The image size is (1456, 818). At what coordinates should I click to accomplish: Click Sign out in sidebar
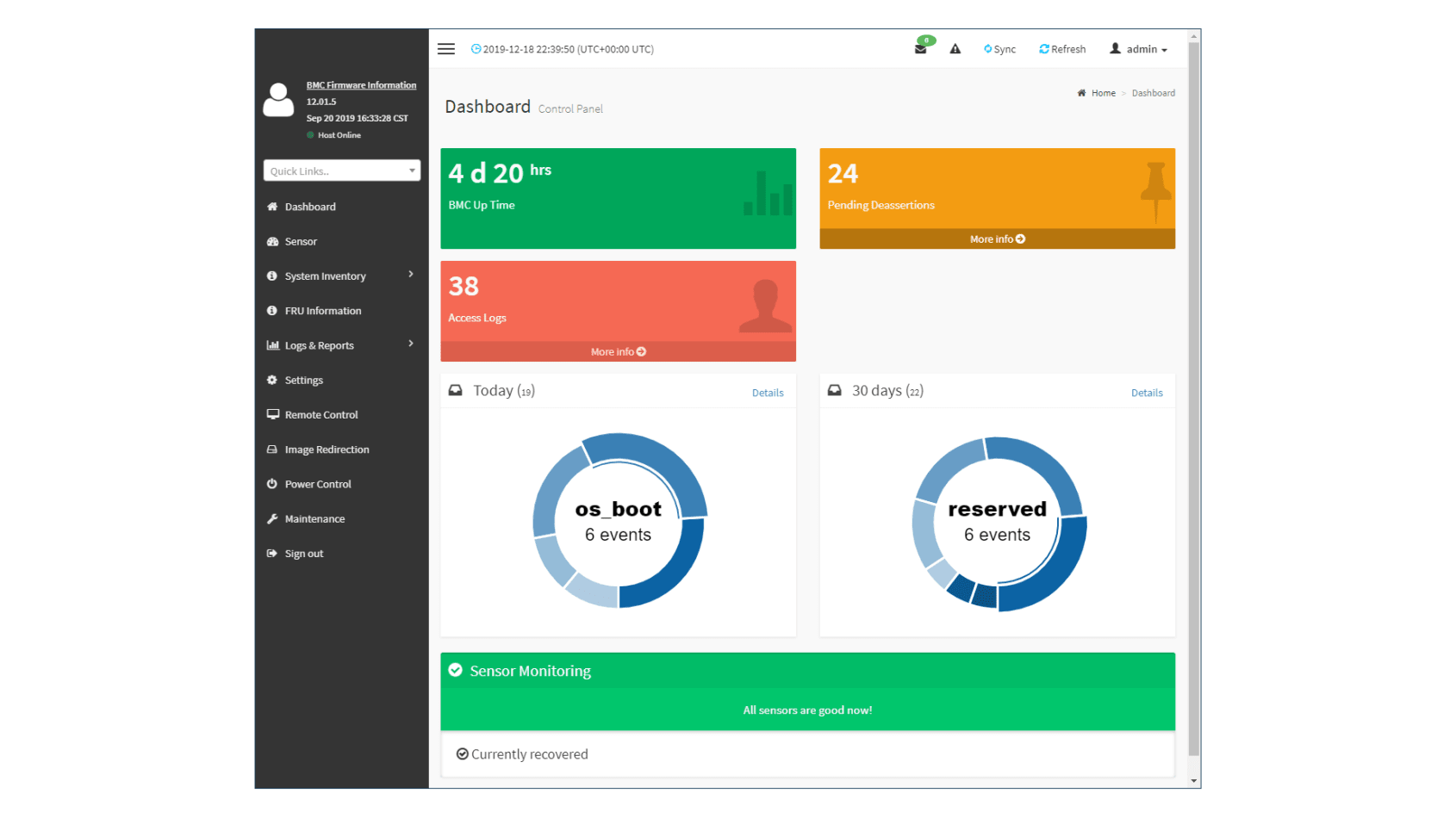pos(303,554)
